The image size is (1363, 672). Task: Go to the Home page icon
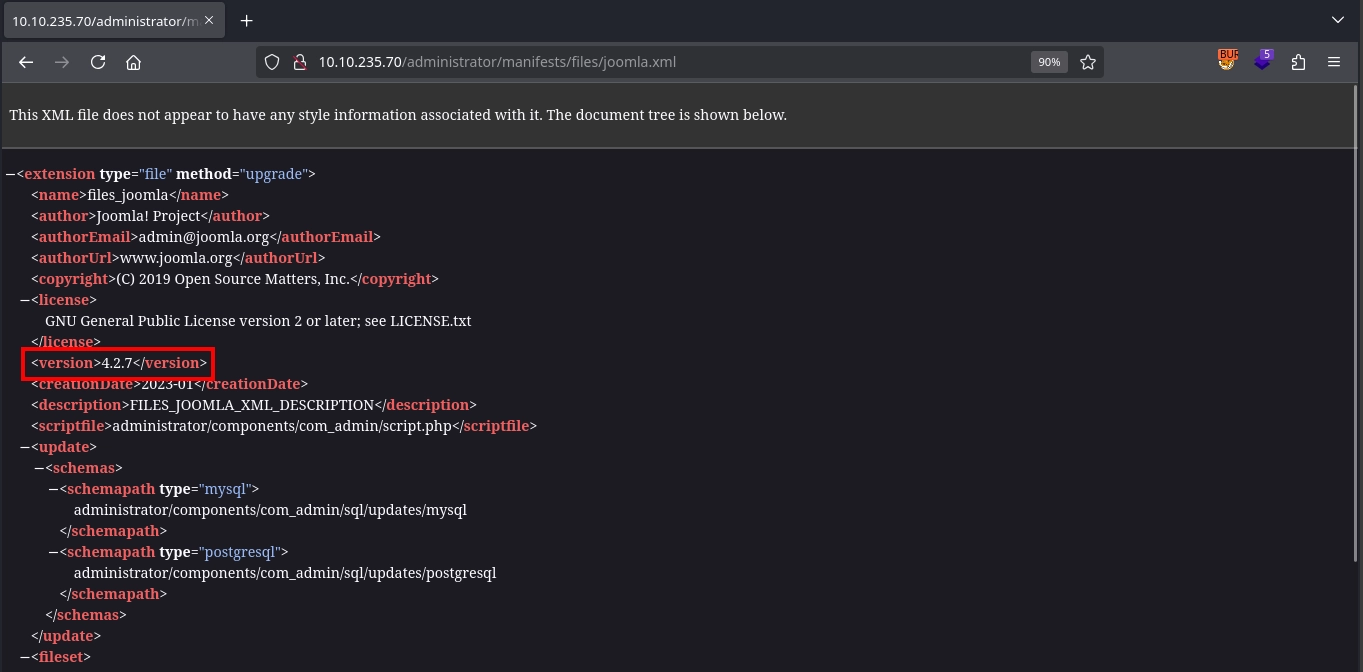pyautogui.click(x=133, y=62)
